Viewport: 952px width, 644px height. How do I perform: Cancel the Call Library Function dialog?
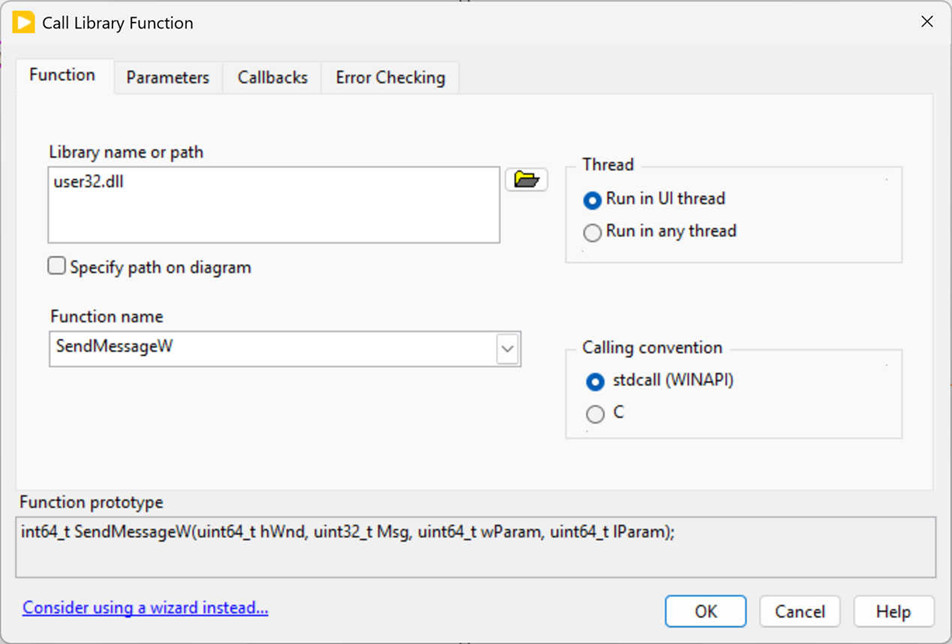pyautogui.click(x=799, y=611)
